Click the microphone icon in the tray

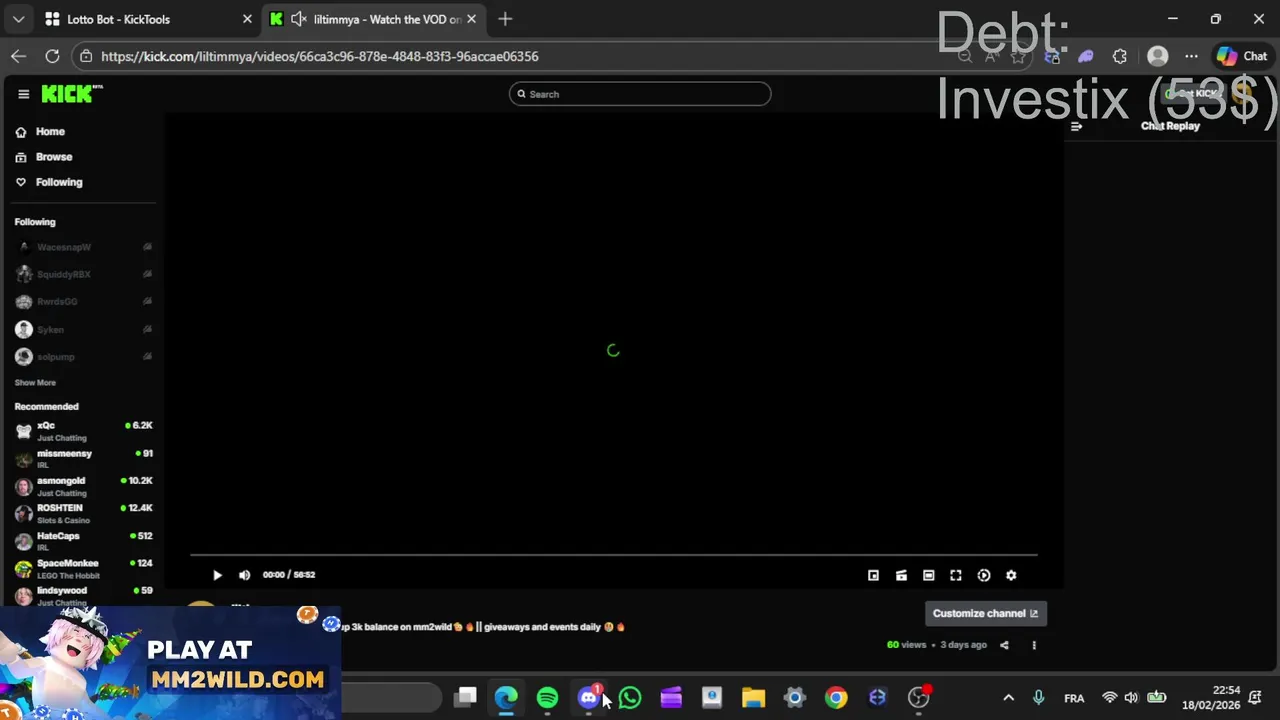tap(1038, 698)
